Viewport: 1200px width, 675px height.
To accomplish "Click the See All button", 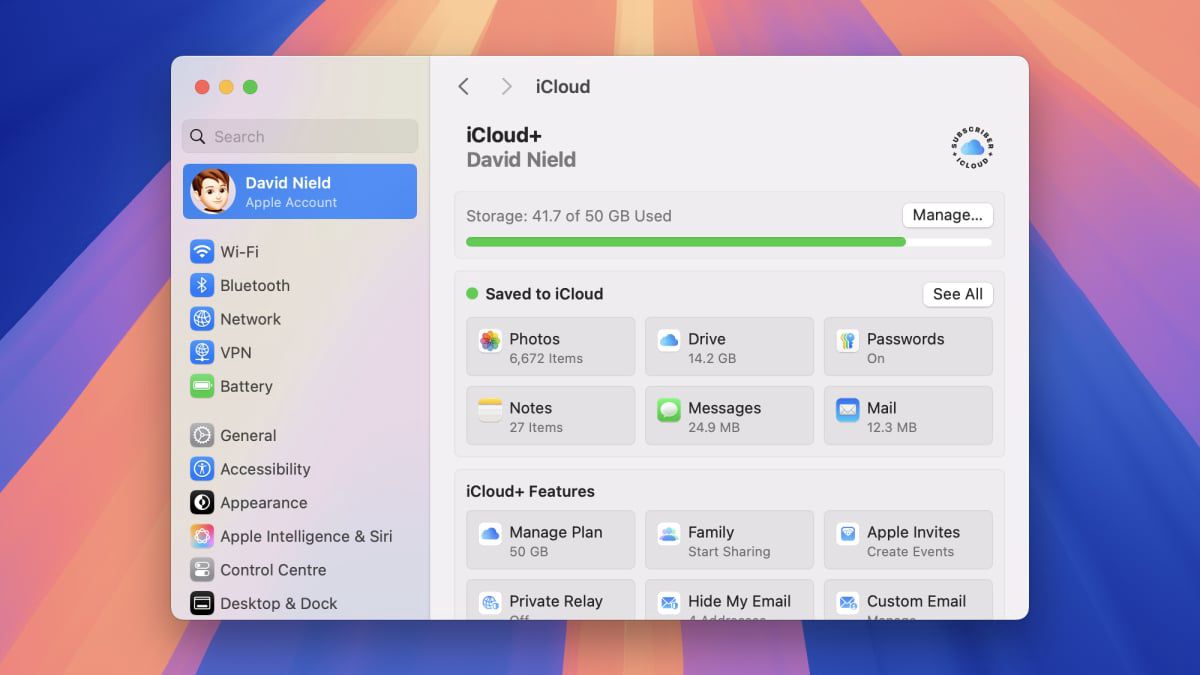I will [957, 294].
